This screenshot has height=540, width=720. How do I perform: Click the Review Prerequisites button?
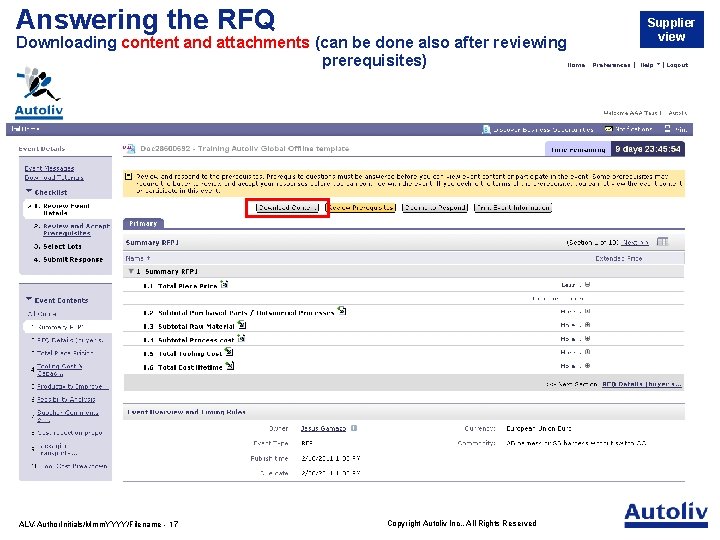[360, 208]
